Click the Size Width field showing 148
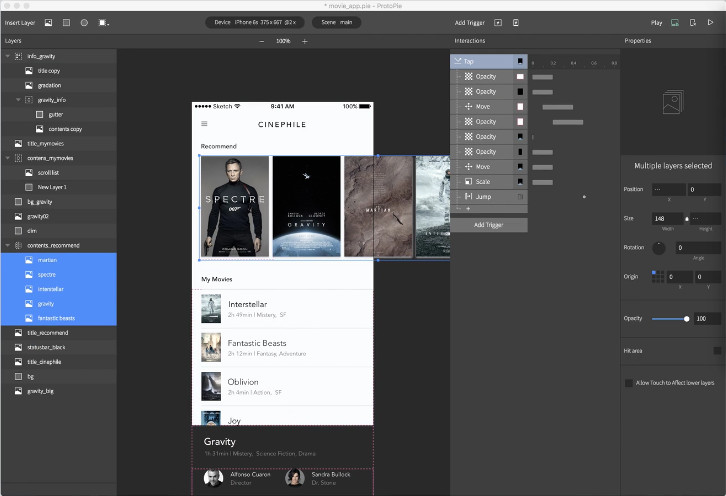 [667, 219]
